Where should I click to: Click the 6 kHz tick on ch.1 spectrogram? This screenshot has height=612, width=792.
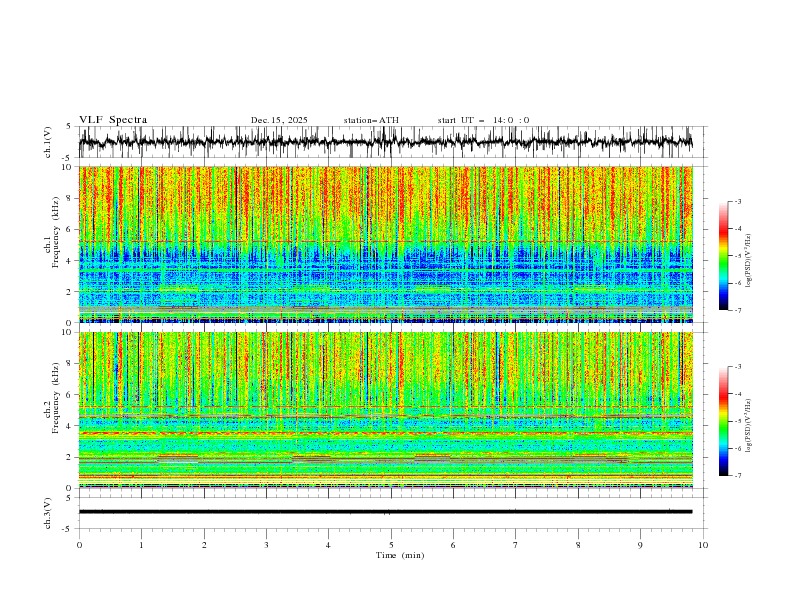pyautogui.click(x=71, y=229)
